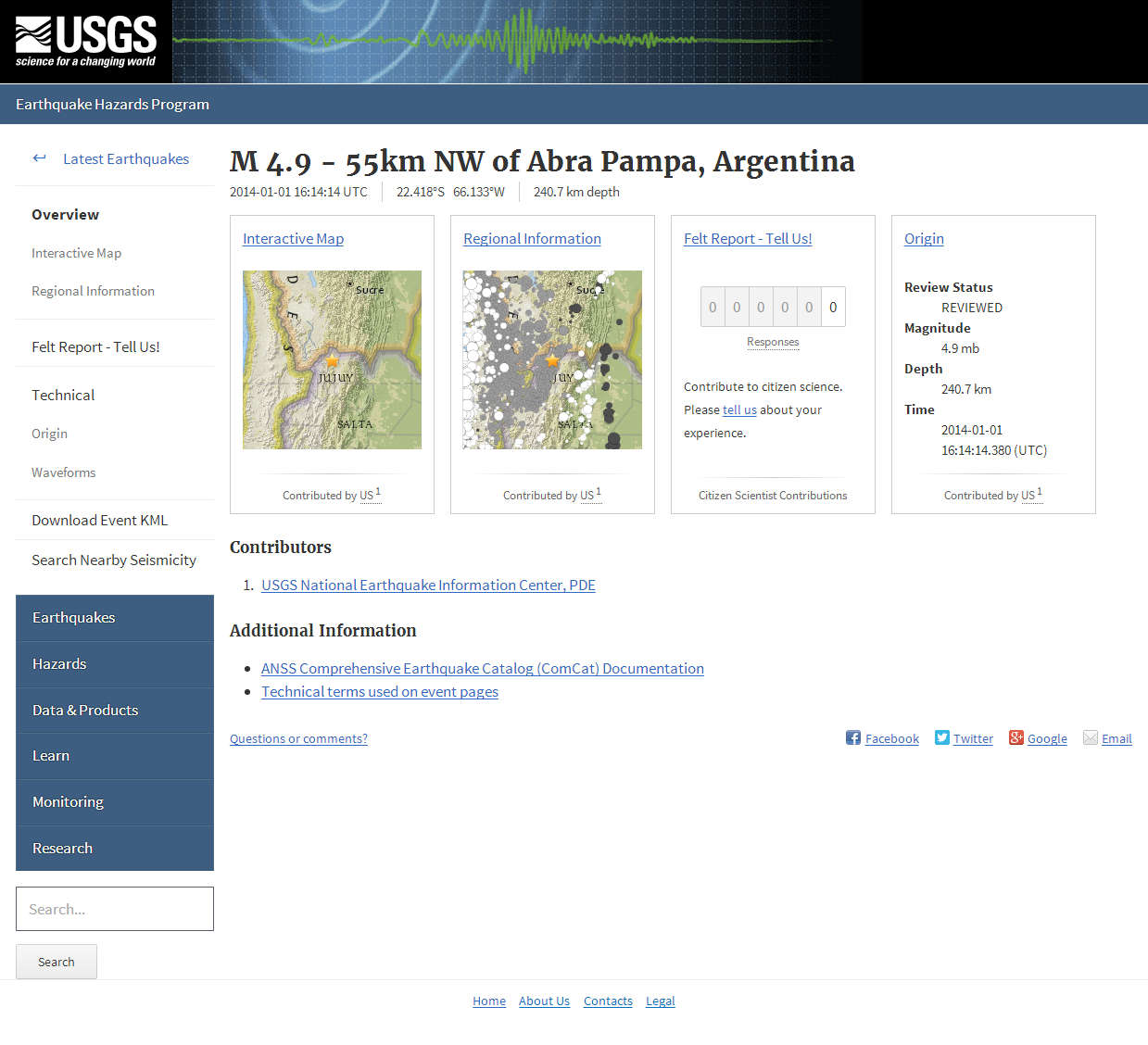Open the Regional Information map thumbnail
1148x1045 pixels.
point(551,360)
